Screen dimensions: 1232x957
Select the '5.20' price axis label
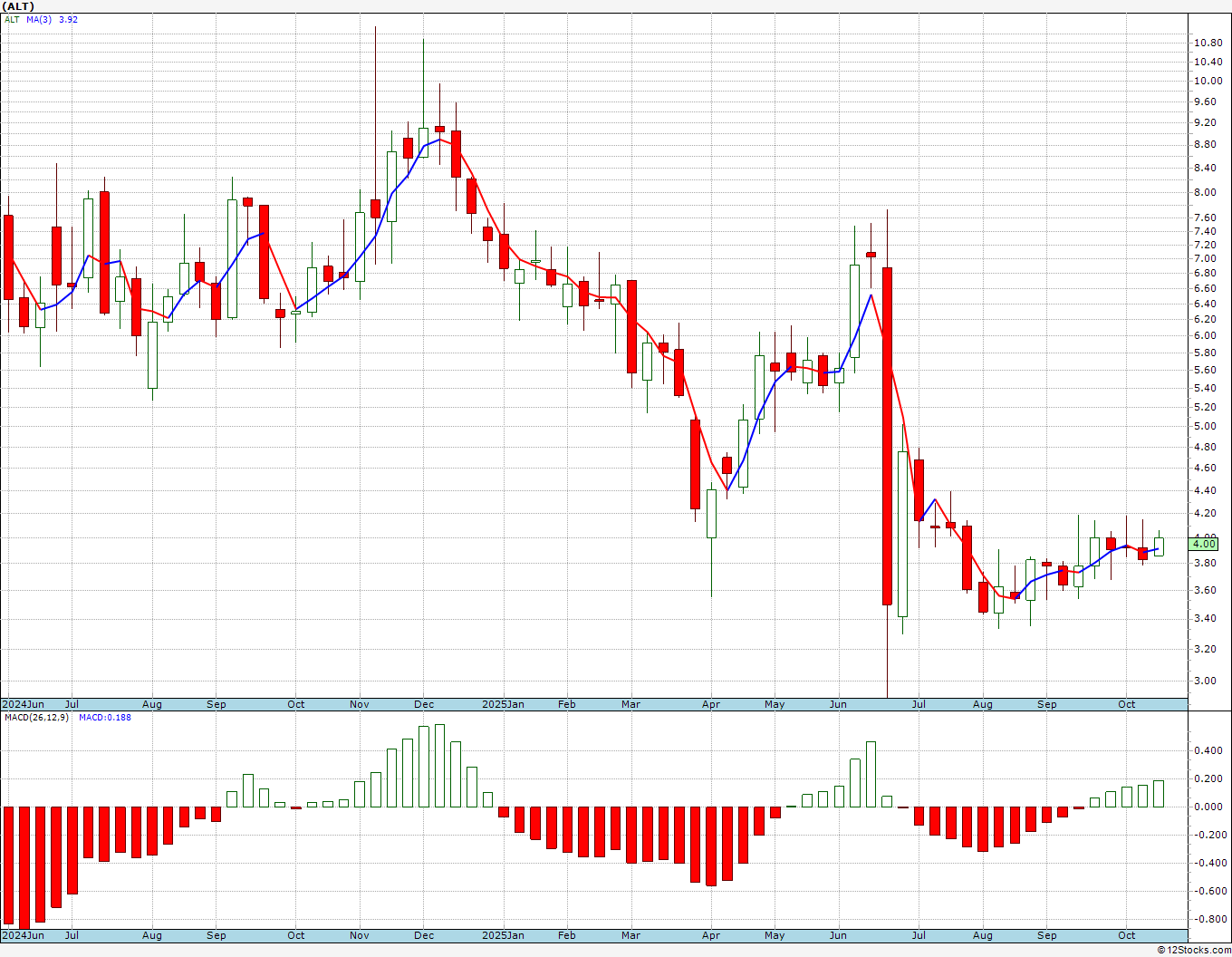pyautogui.click(x=1205, y=407)
